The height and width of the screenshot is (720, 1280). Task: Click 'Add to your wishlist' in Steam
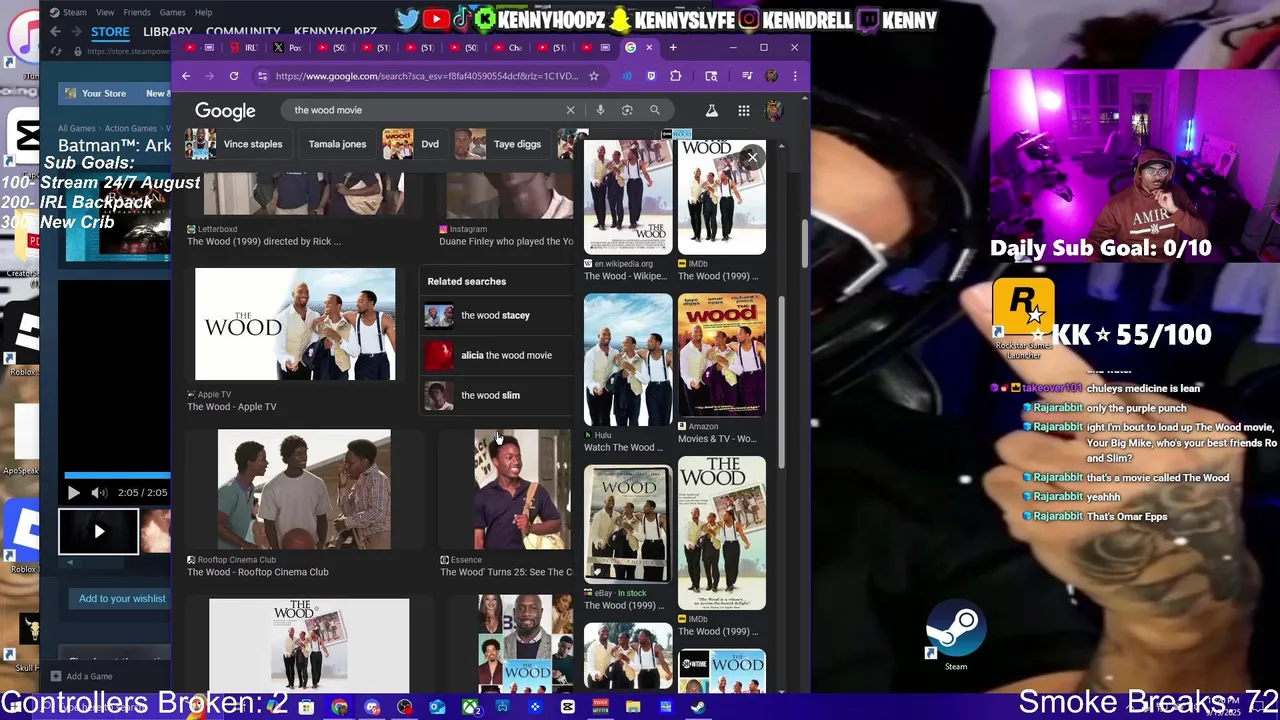click(x=122, y=598)
